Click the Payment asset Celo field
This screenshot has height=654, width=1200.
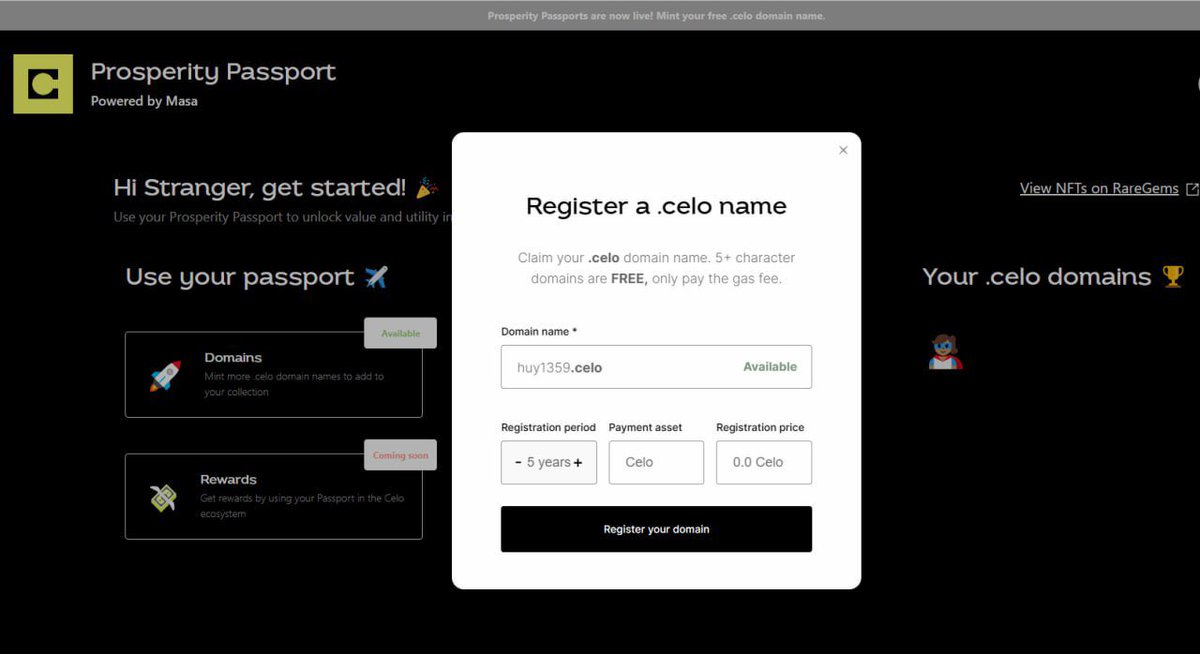pyautogui.click(x=656, y=462)
